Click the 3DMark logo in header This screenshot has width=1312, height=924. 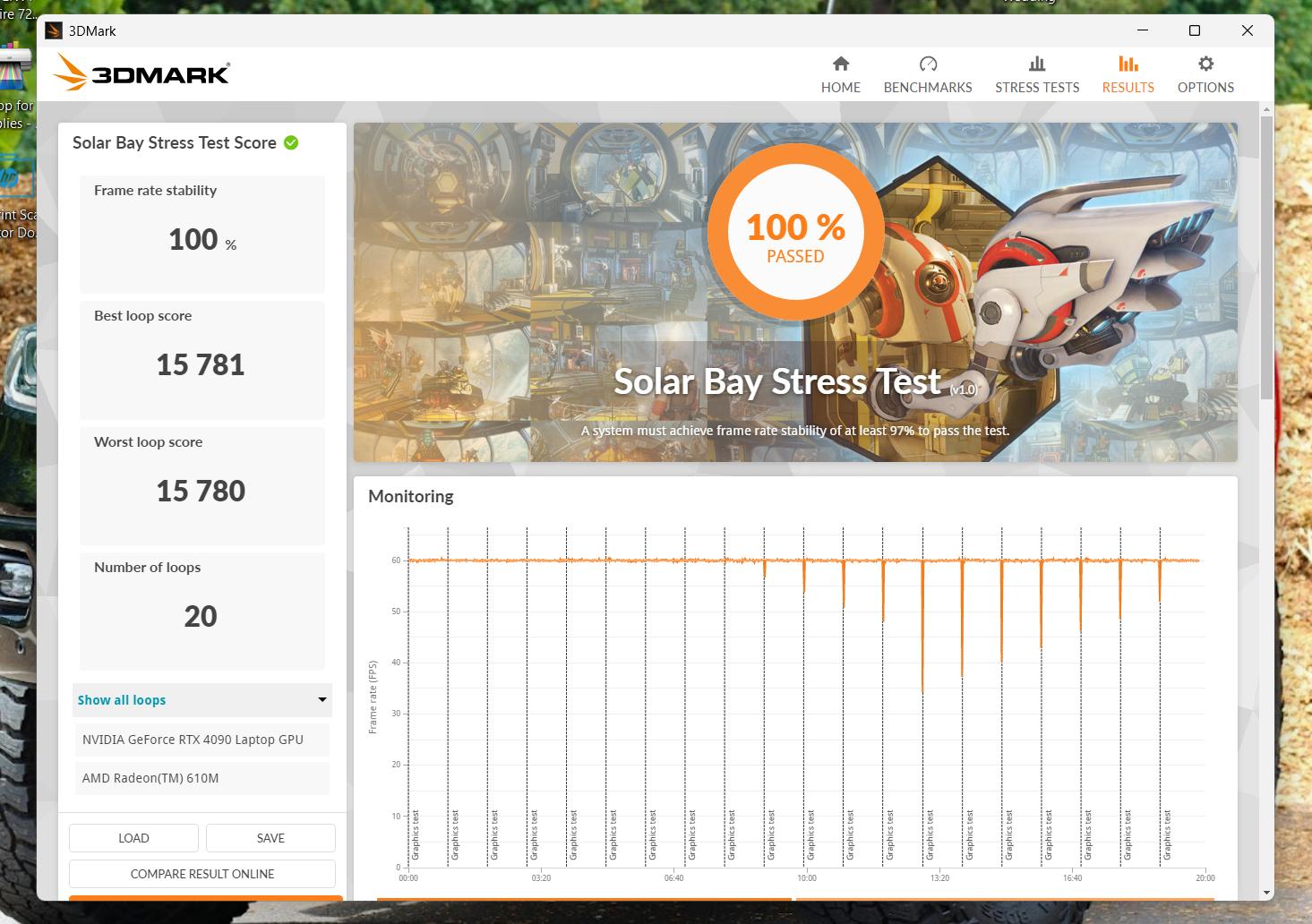[x=141, y=72]
